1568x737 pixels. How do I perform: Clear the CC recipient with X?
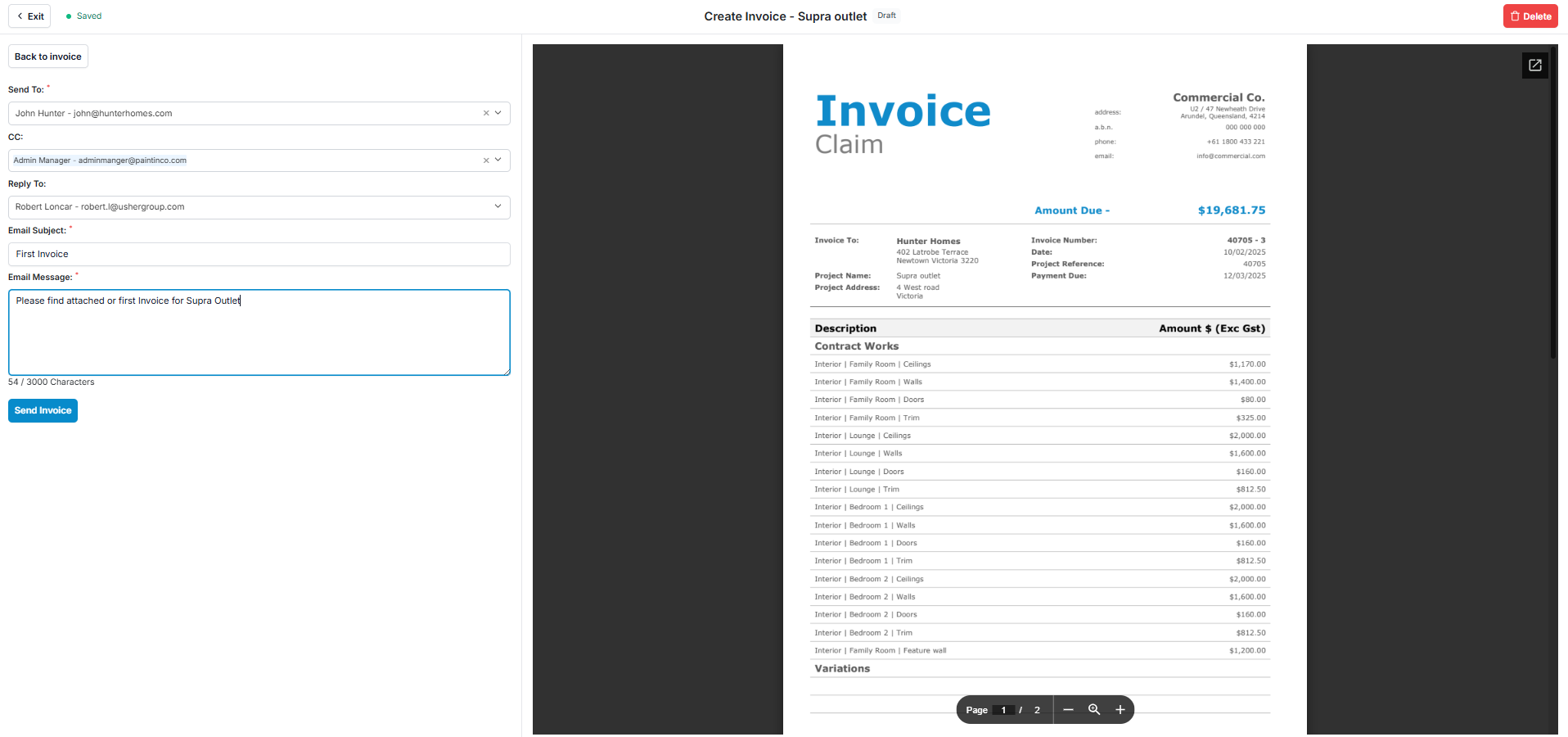pyautogui.click(x=486, y=161)
